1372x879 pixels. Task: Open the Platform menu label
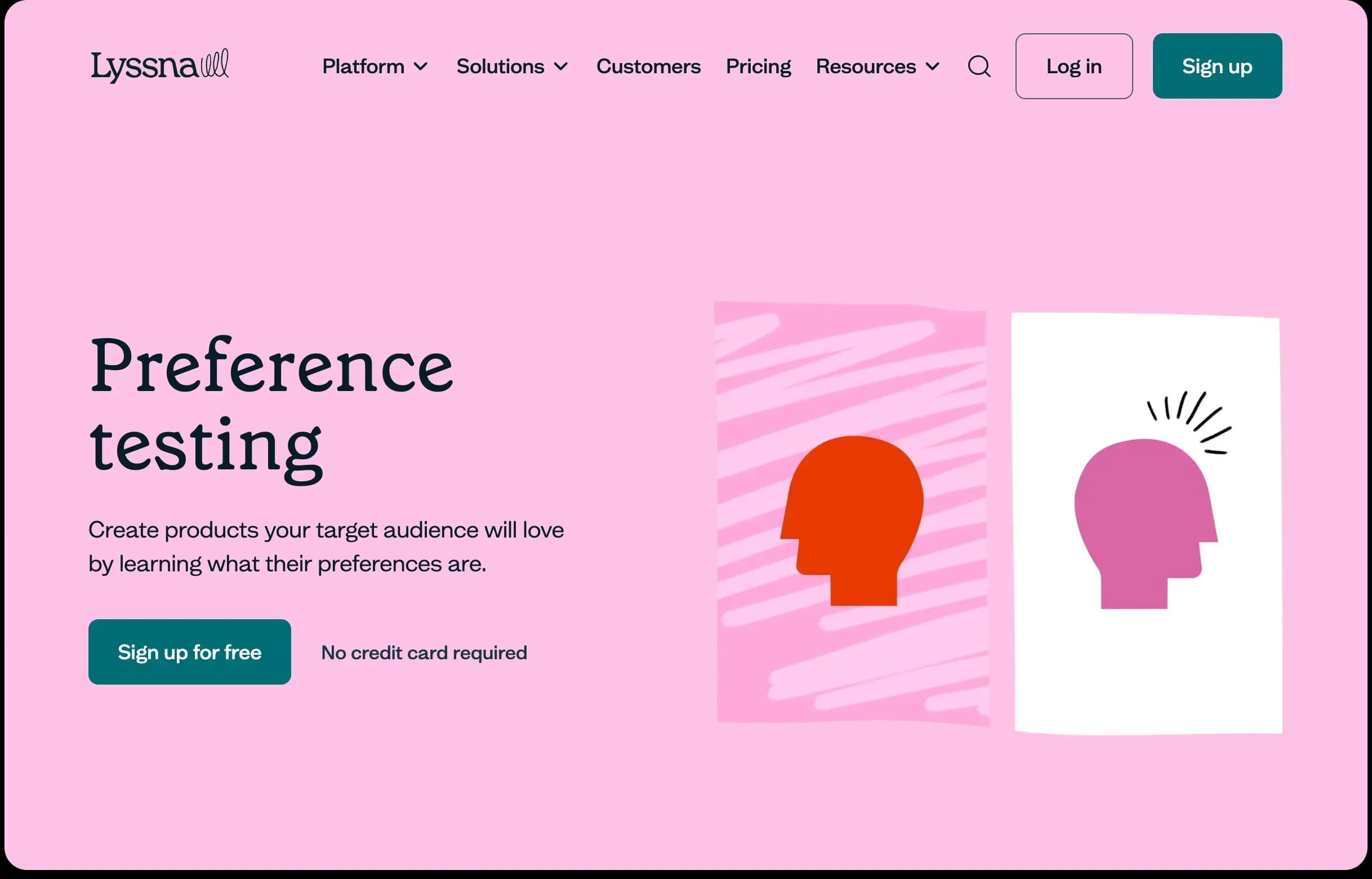[363, 66]
